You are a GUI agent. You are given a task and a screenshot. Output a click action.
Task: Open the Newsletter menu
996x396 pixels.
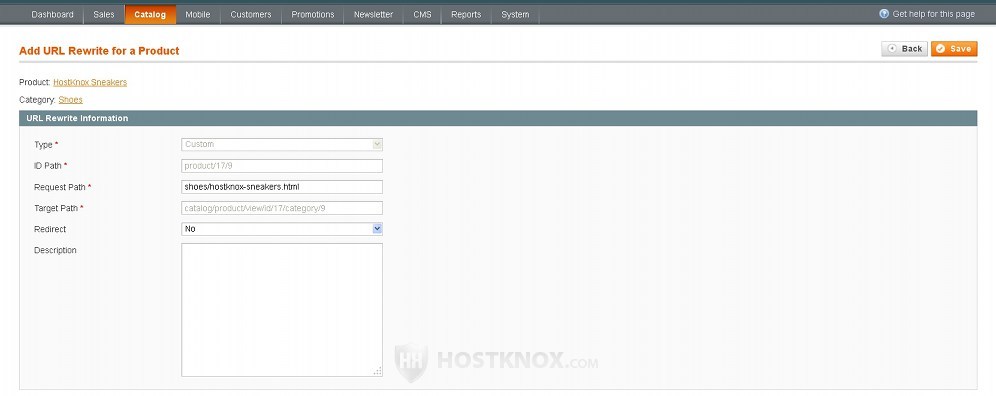pos(374,15)
